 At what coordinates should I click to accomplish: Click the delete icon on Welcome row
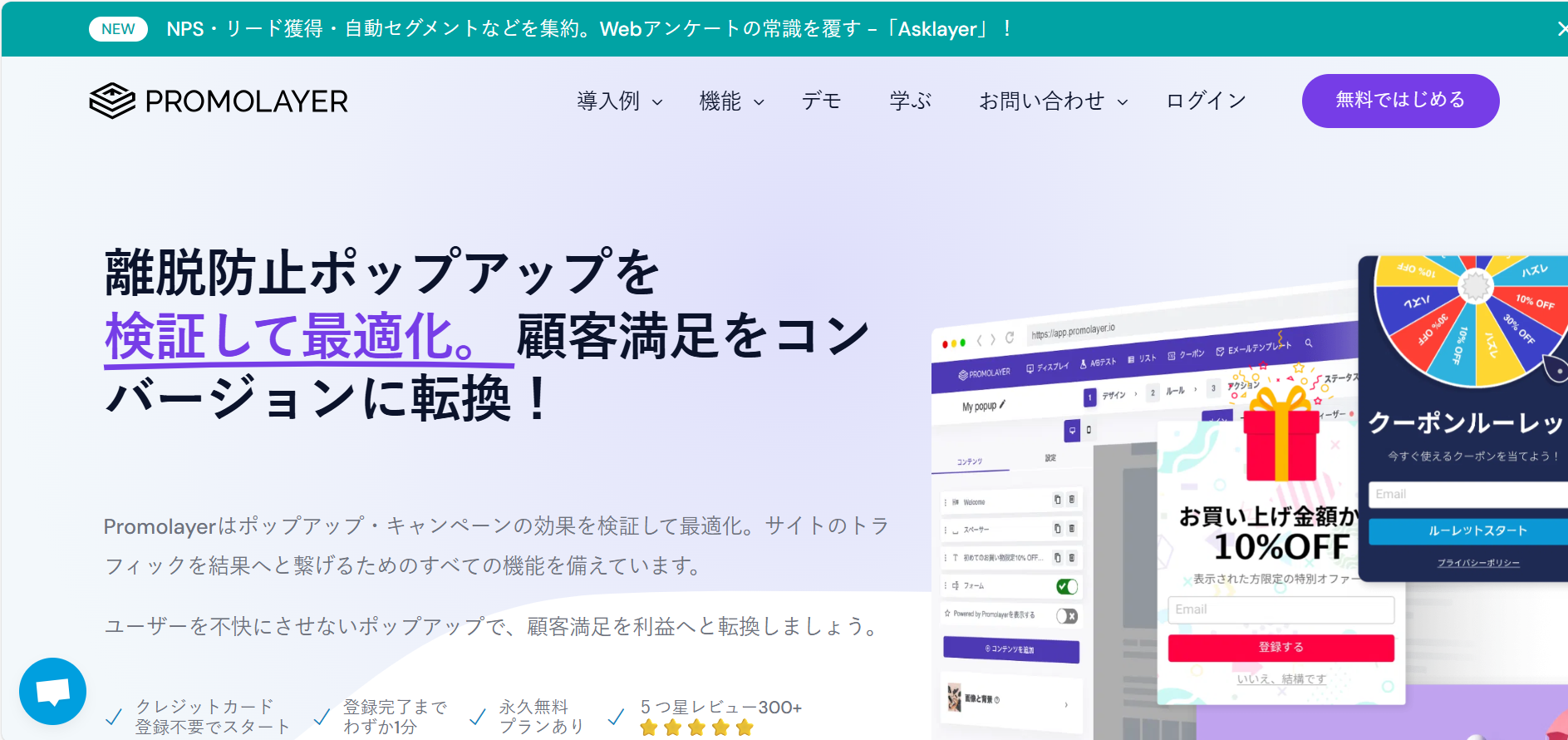[1072, 500]
